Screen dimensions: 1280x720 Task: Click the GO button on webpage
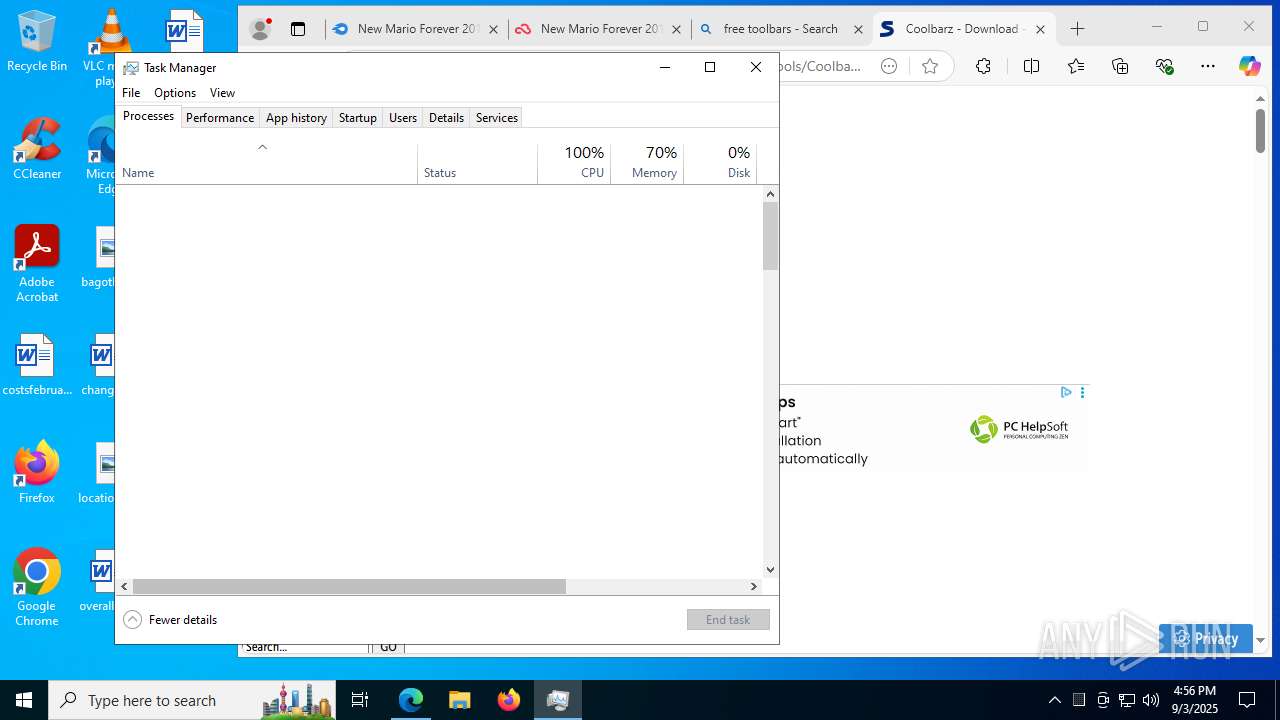388,647
